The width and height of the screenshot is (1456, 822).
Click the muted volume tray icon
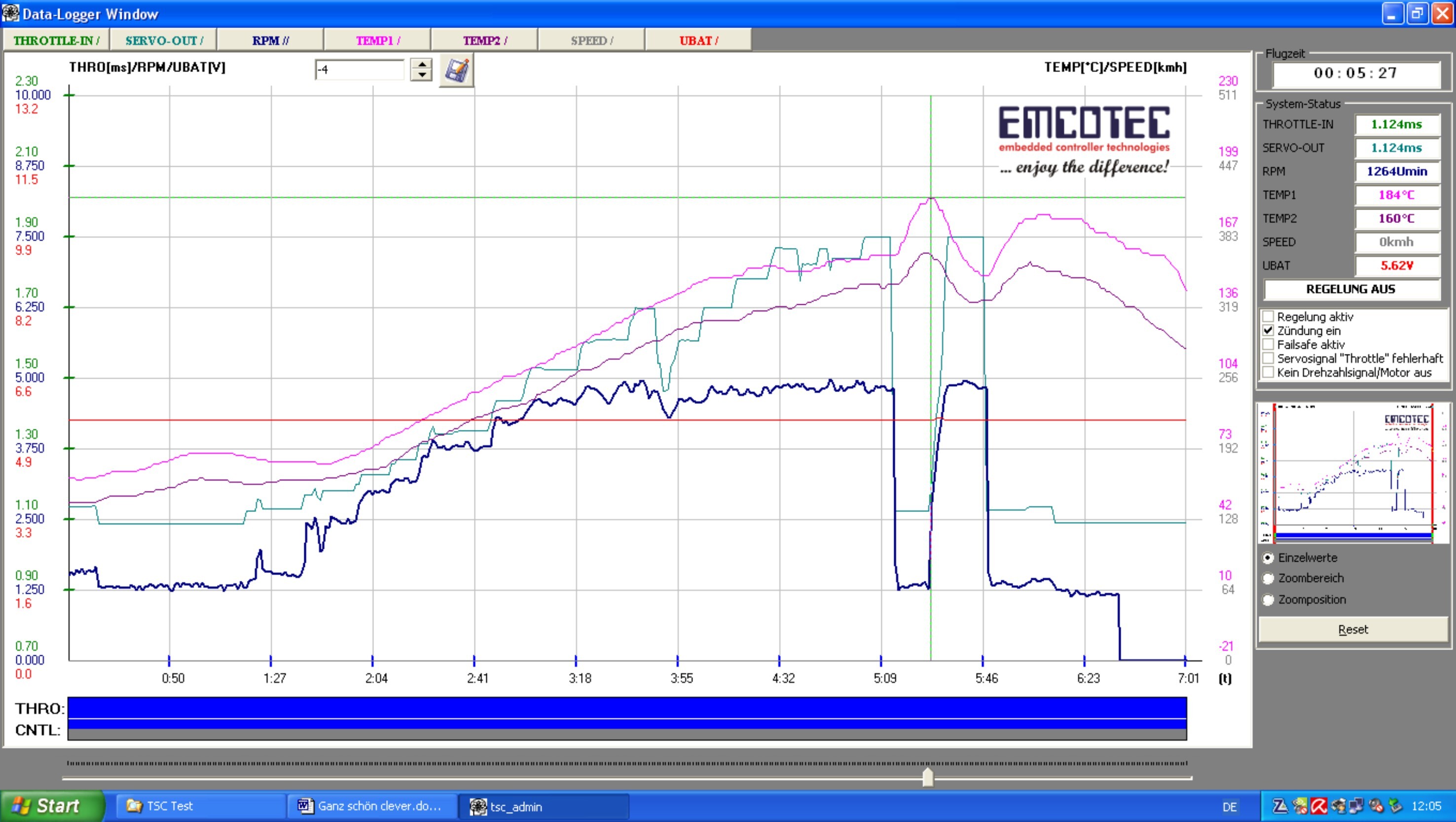point(1376,806)
